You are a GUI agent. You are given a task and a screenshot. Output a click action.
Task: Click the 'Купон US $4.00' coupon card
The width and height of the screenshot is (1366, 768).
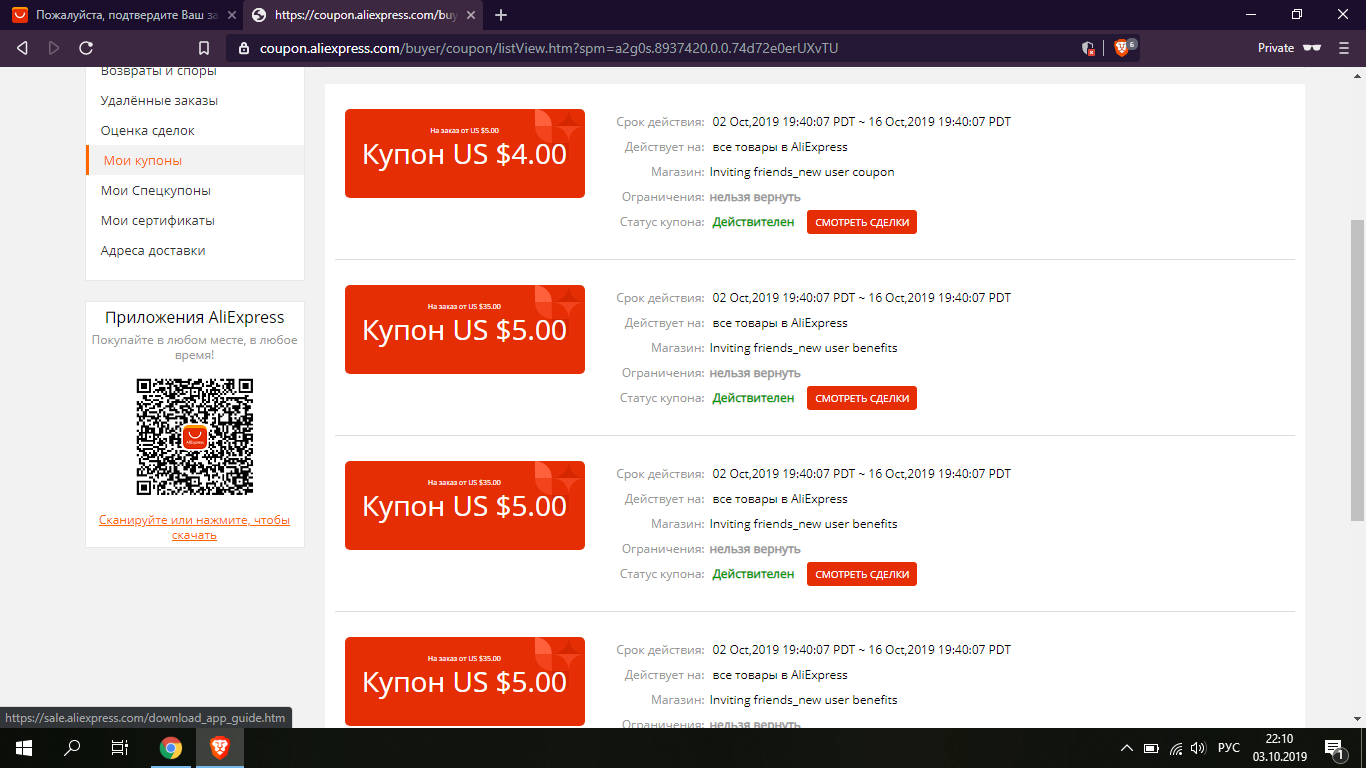[465, 153]
